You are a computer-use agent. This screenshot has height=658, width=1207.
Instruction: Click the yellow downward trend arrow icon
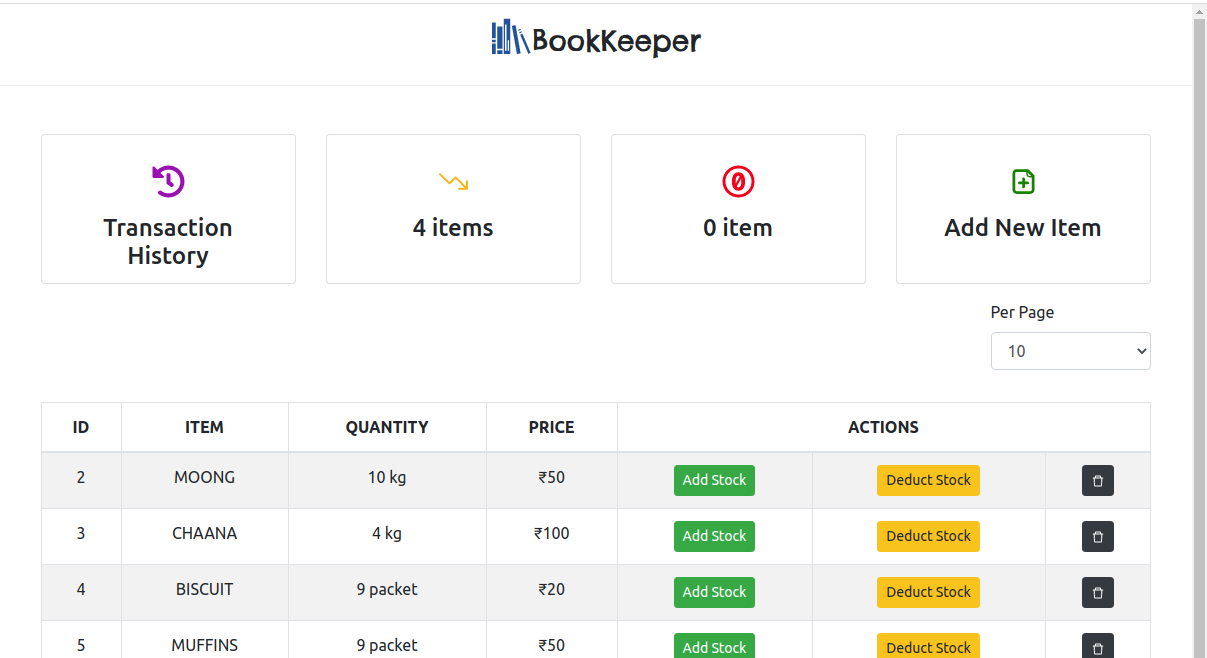click(453, 181)
